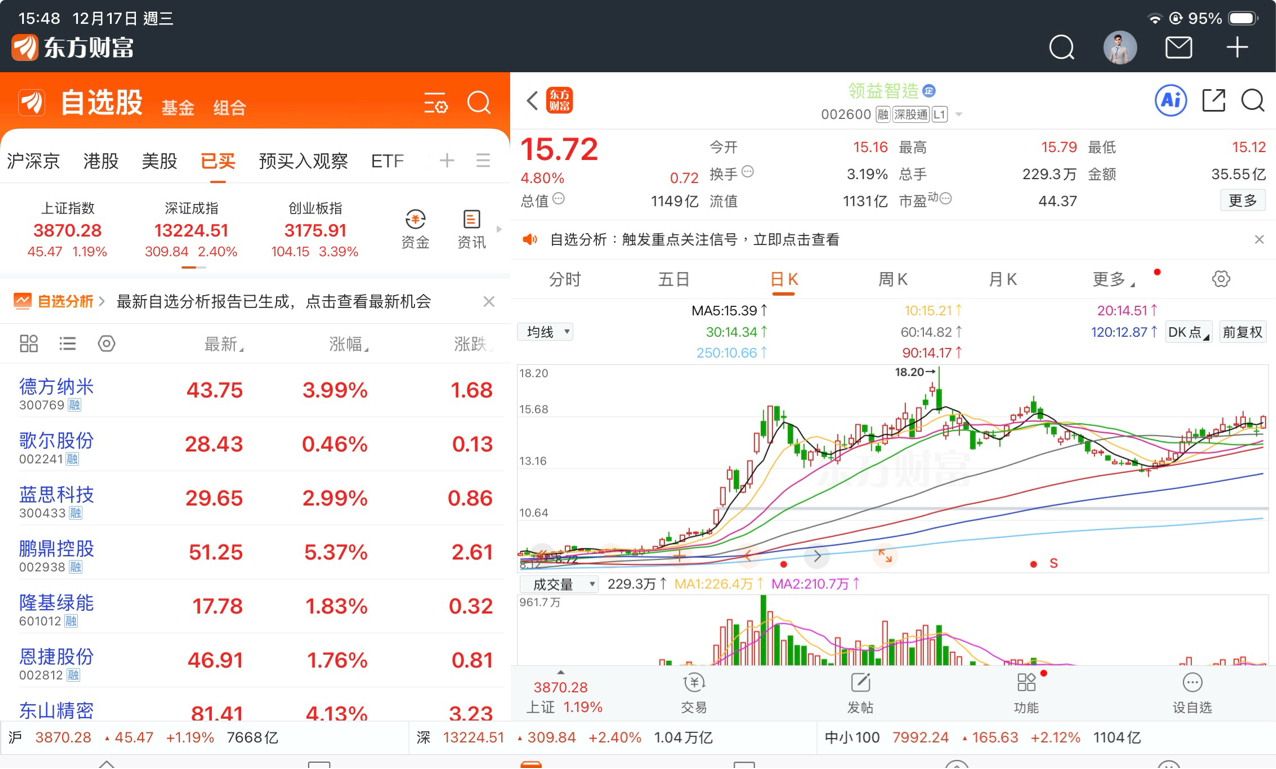Sort watchlist by 最新 price

tap(224, 344)
